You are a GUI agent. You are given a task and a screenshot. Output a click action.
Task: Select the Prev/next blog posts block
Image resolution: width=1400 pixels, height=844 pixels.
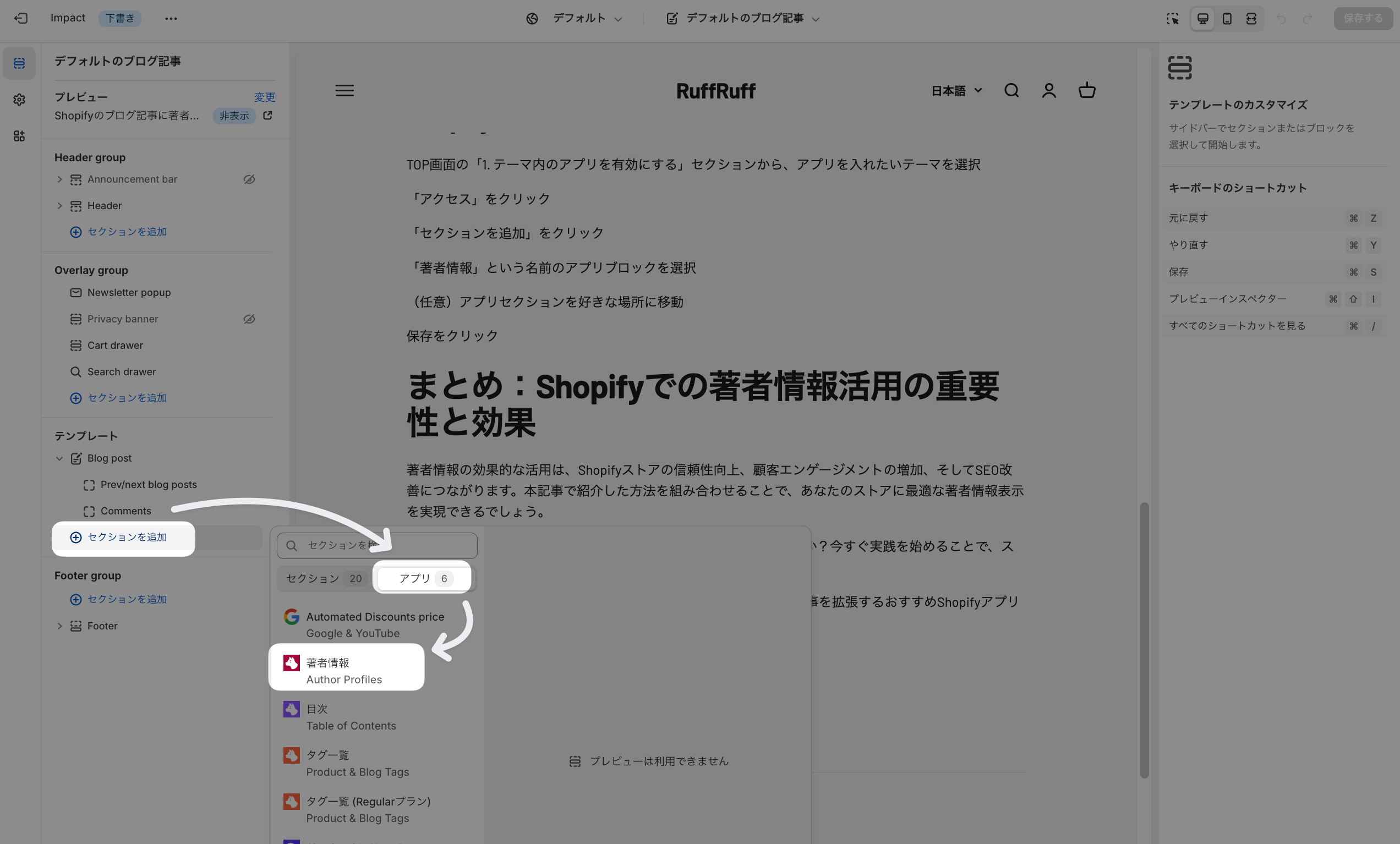(149, 485)
